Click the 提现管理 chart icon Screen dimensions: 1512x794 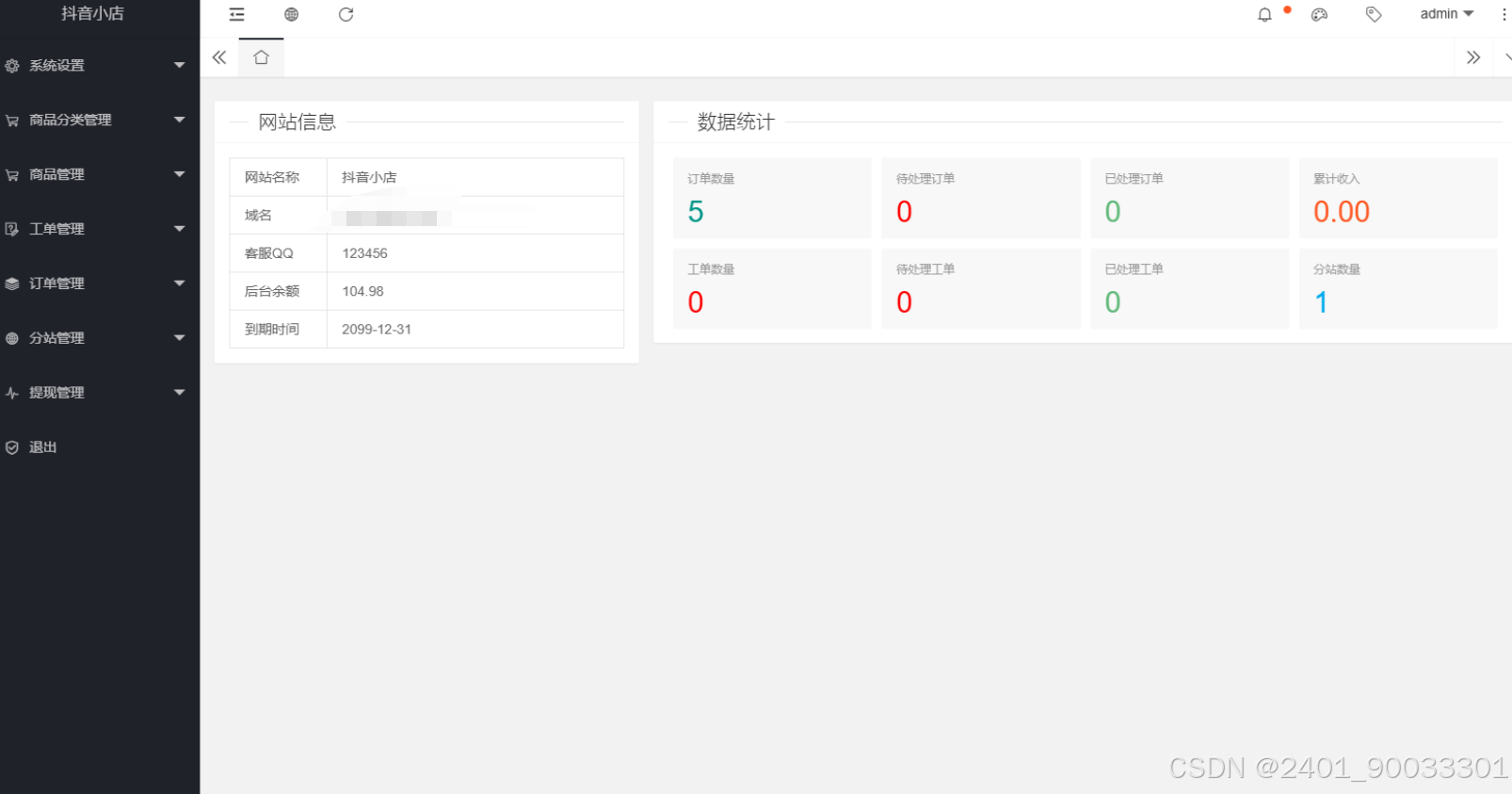point(12,393)
